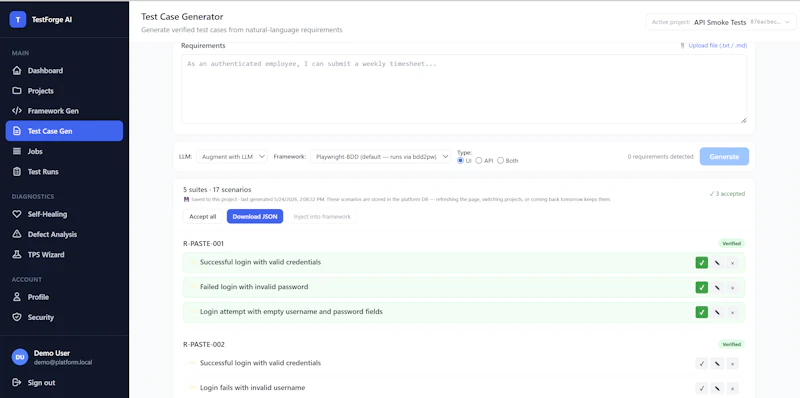800x398 pixels.
Task: Click the 3 accepted status text
Action: click(x=727, y=194)
